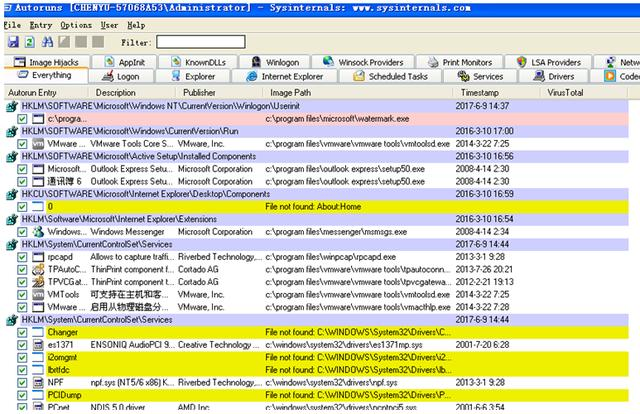Click the VMTools service vm icon
Viewport: 640px width, 414px height.
[x=38, y=294]
